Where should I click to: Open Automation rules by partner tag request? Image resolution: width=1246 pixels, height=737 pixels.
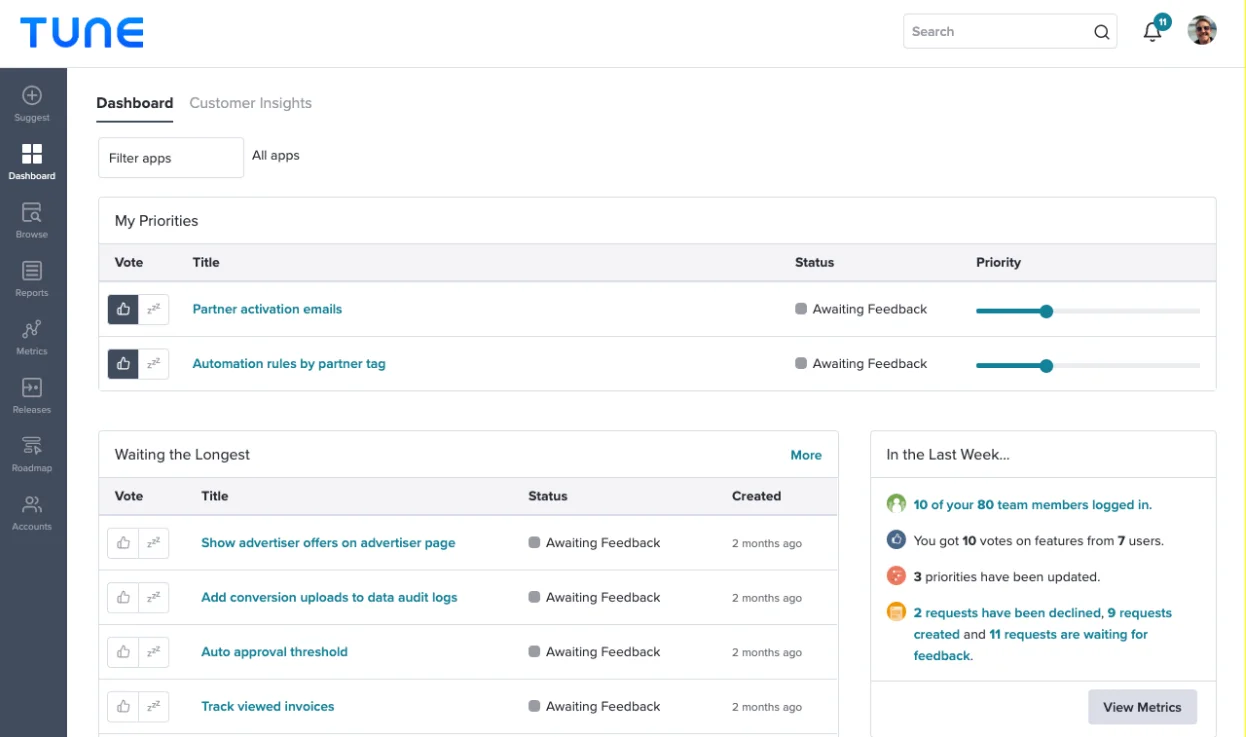point(289,364)
